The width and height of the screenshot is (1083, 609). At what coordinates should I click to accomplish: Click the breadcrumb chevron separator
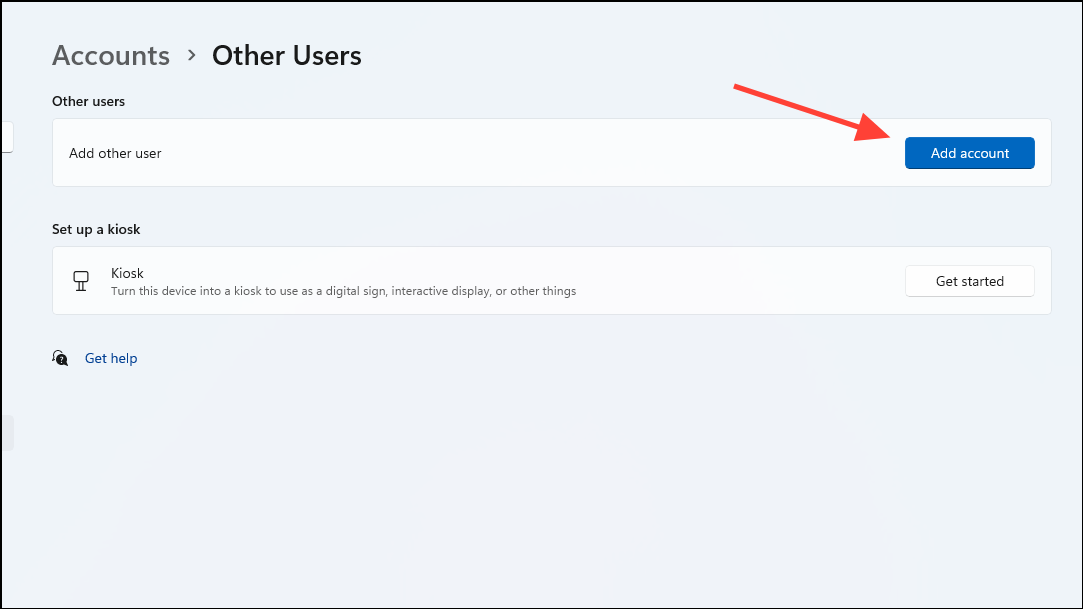pyautogui.click(x=191, y=56)
